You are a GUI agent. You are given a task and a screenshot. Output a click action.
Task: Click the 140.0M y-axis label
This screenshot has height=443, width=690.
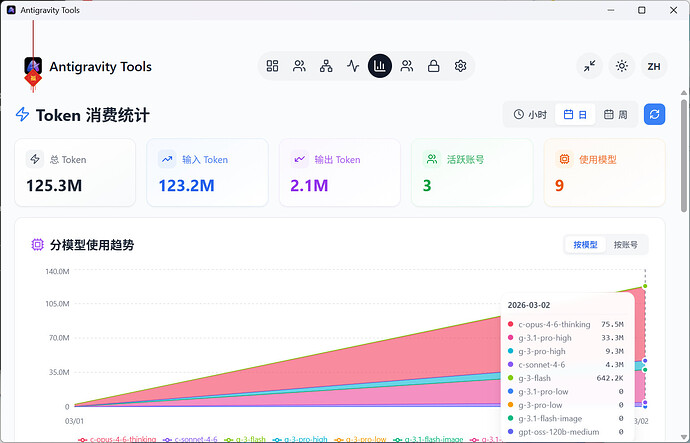(x=57, y=271)
